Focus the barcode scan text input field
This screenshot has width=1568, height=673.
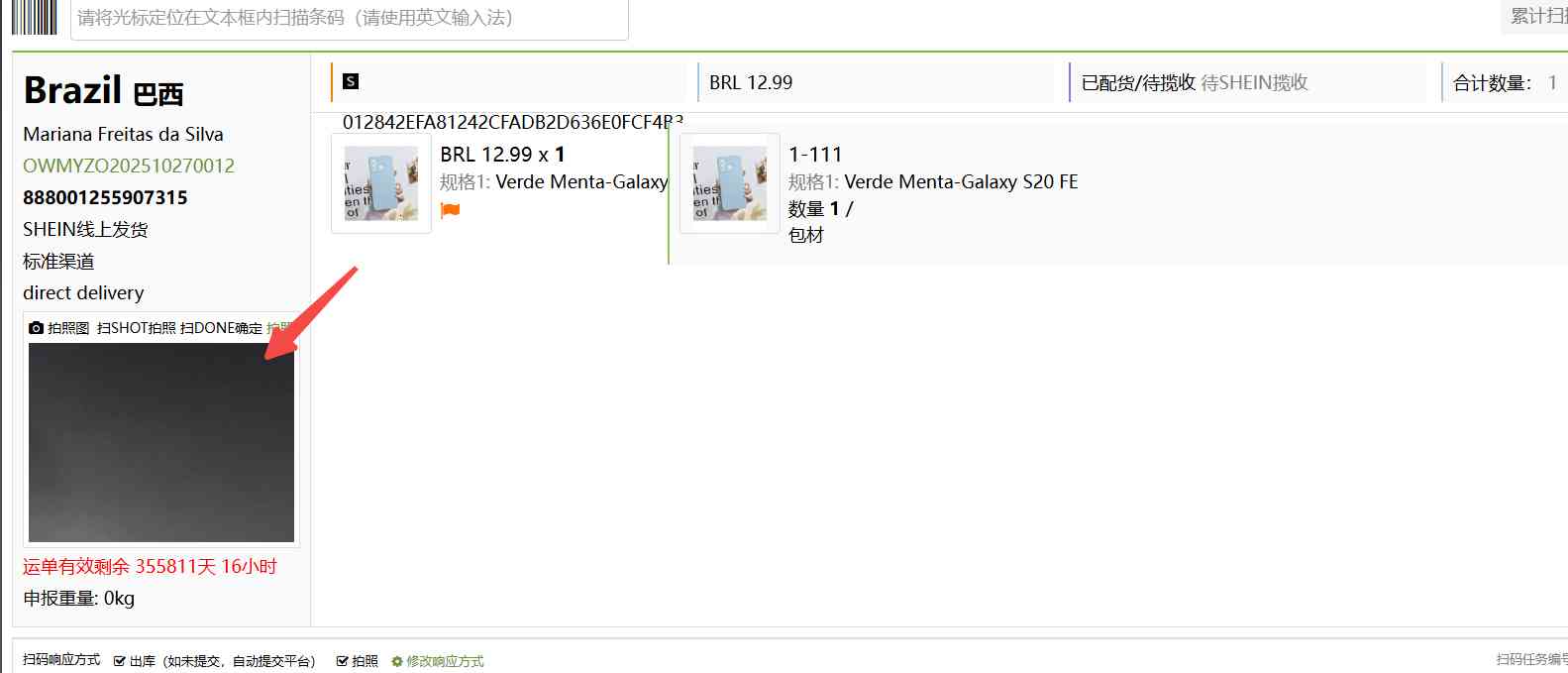pos(350,18)
